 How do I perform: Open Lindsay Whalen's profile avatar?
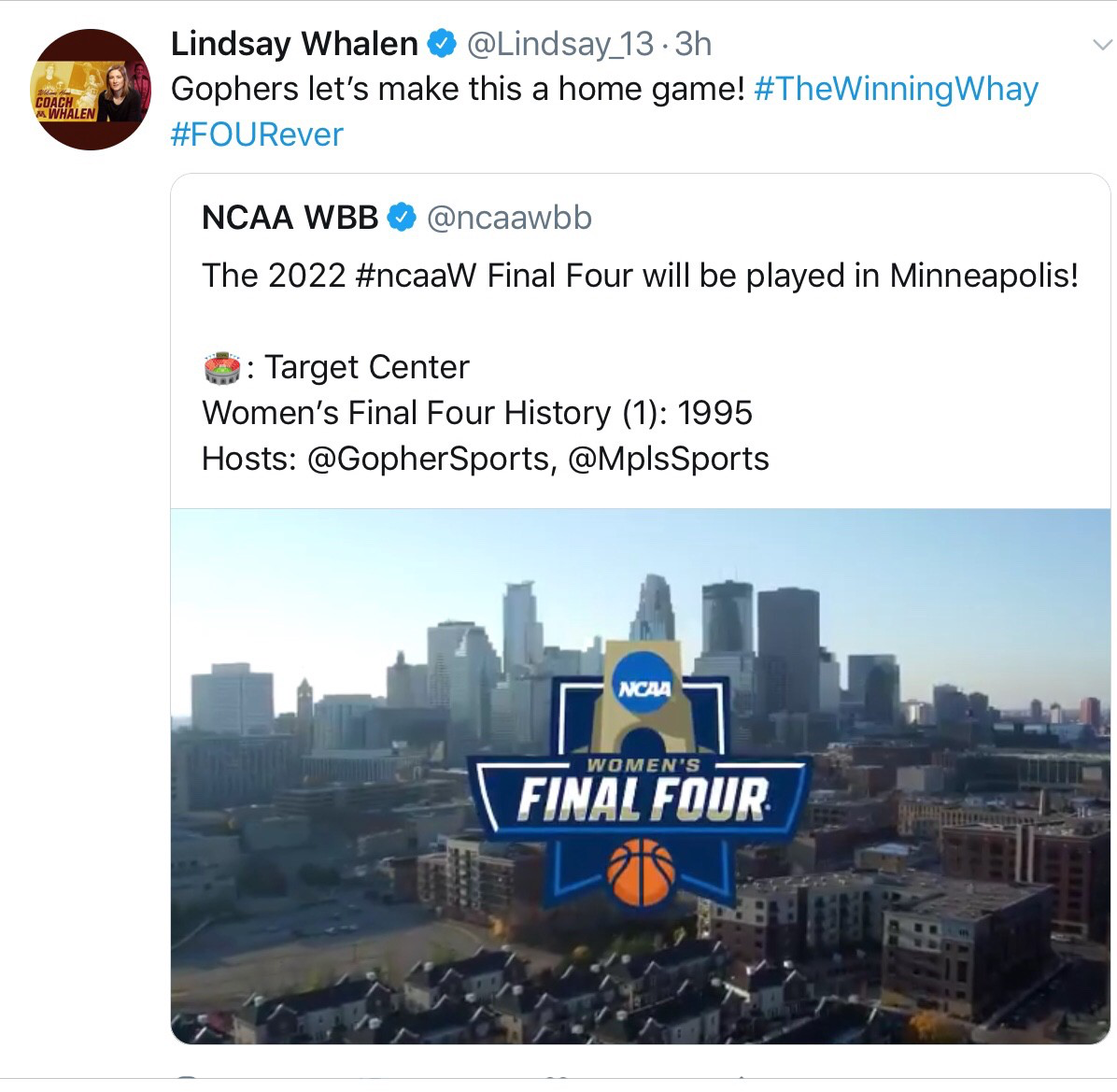click(91, 90)
